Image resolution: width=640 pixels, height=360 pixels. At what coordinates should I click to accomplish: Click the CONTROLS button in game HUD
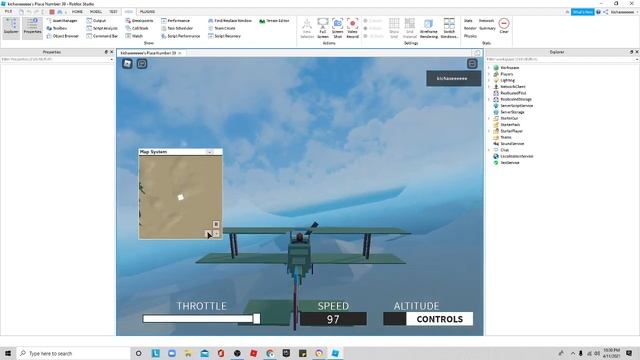point(440,319)
